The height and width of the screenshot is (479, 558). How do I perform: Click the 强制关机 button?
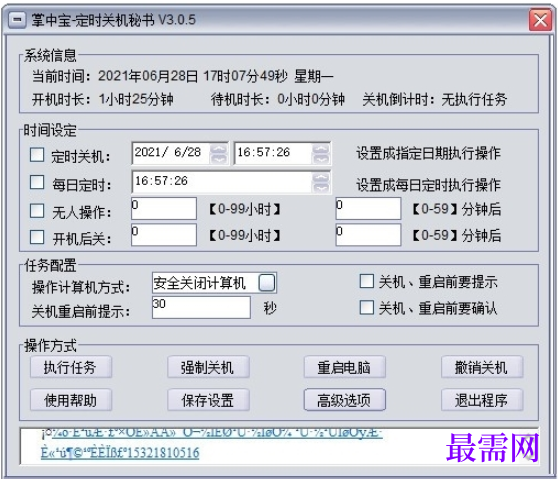point(208,367)
